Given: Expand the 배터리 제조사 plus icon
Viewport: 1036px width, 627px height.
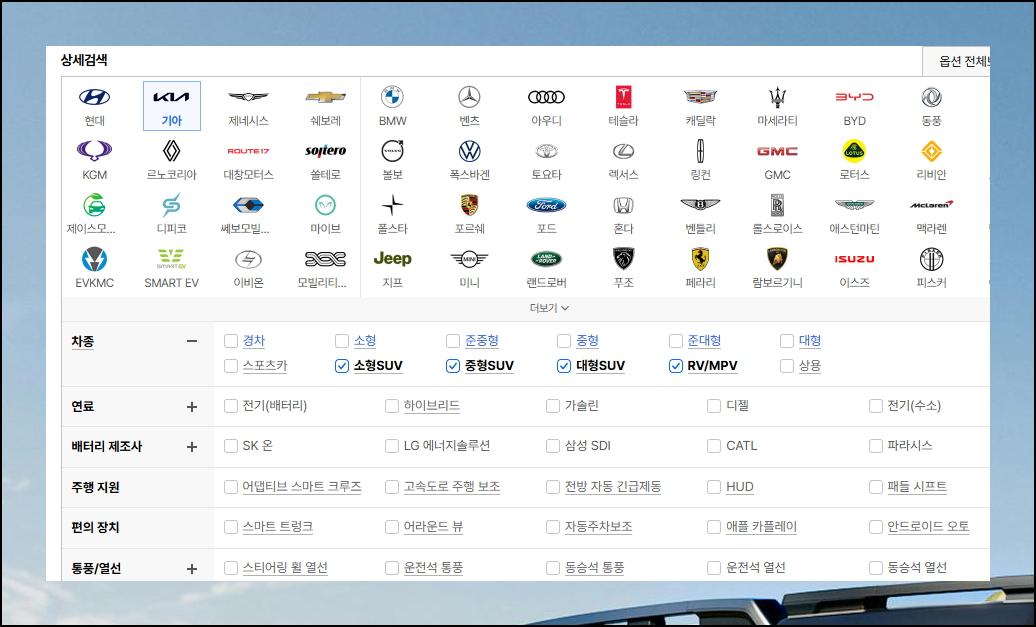Looking at the screenshot, I should [192, 447].
